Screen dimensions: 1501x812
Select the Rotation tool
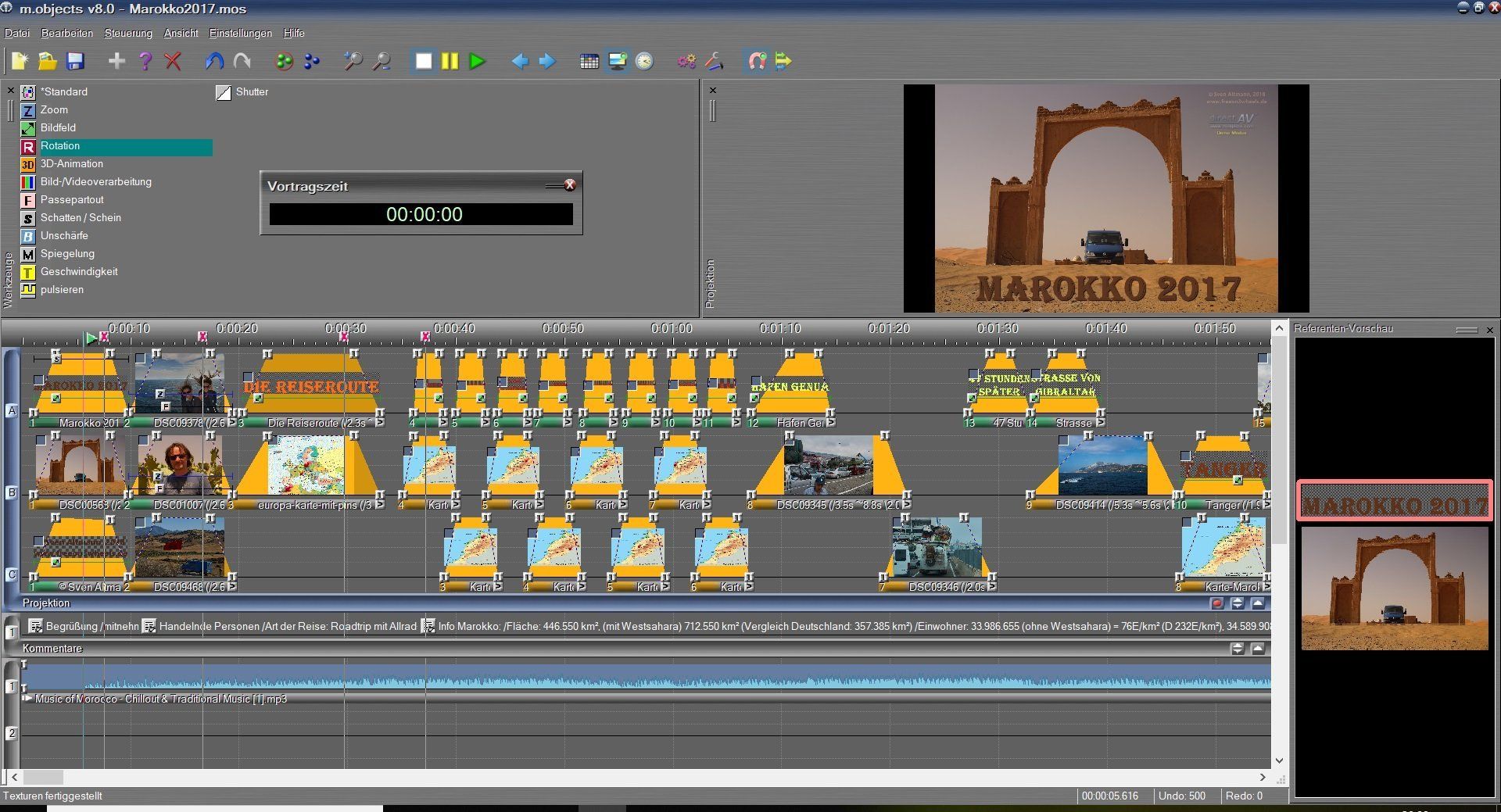(x=116, y=146)
